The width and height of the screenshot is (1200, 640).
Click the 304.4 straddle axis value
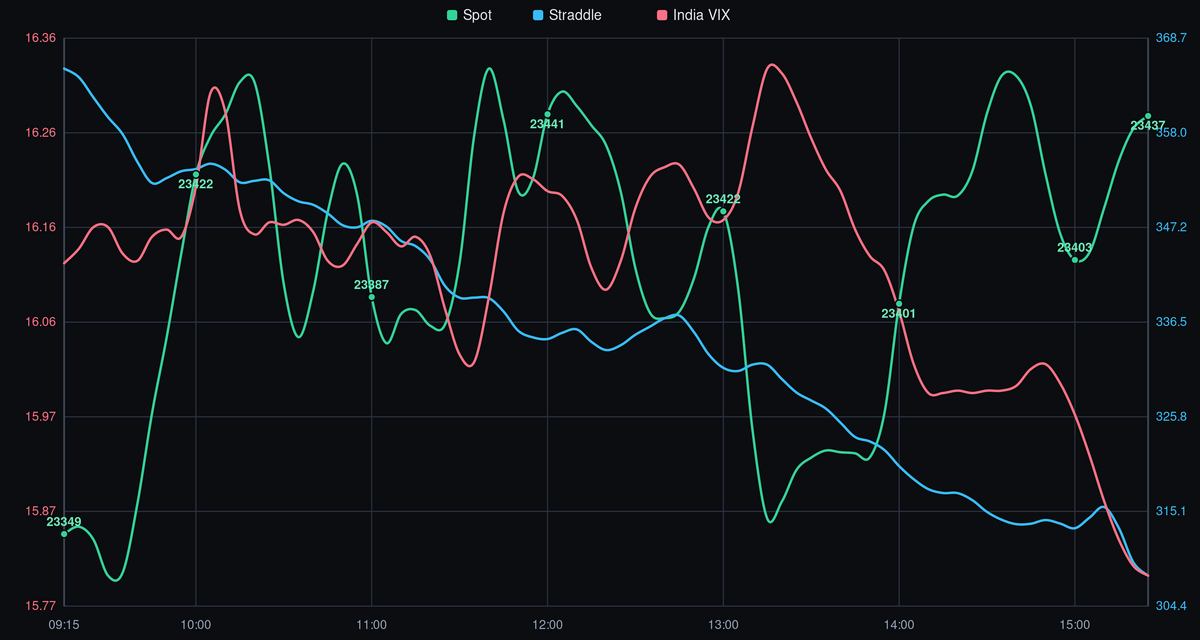pyautogui.click(x=1171, y=605)
